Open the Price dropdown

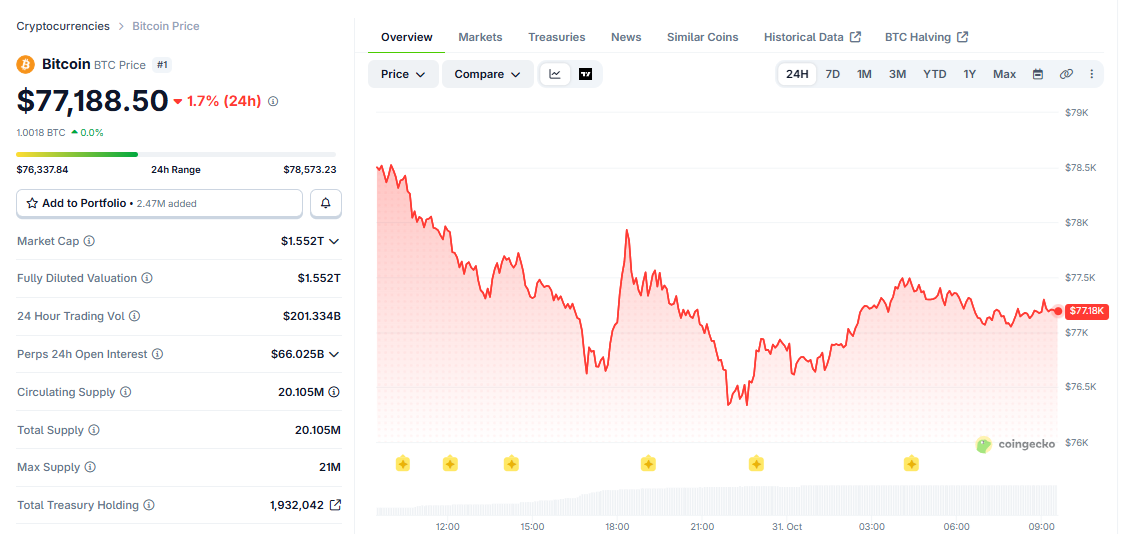[404, 74]
